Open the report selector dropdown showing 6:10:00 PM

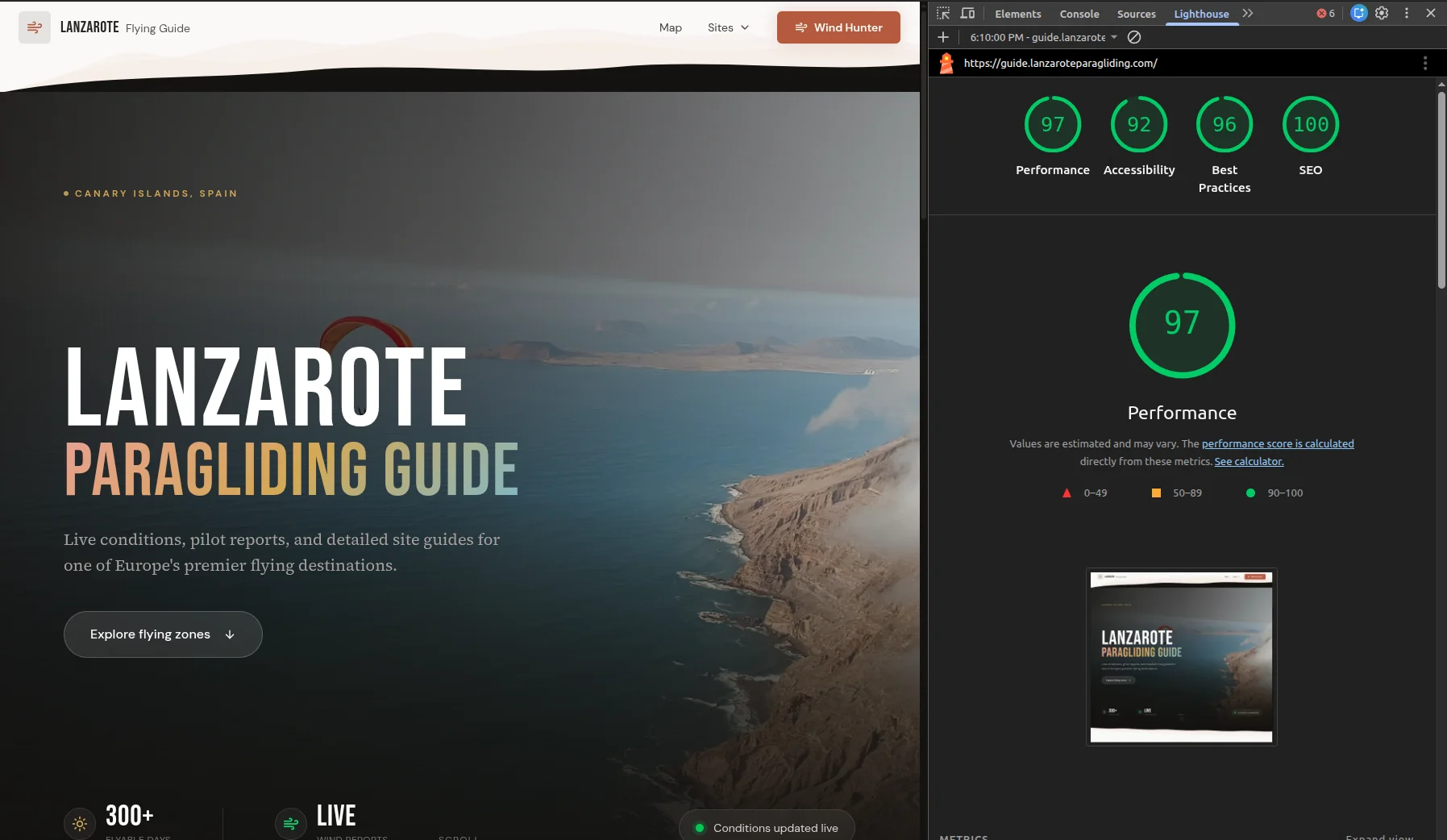coord(1043,37)
